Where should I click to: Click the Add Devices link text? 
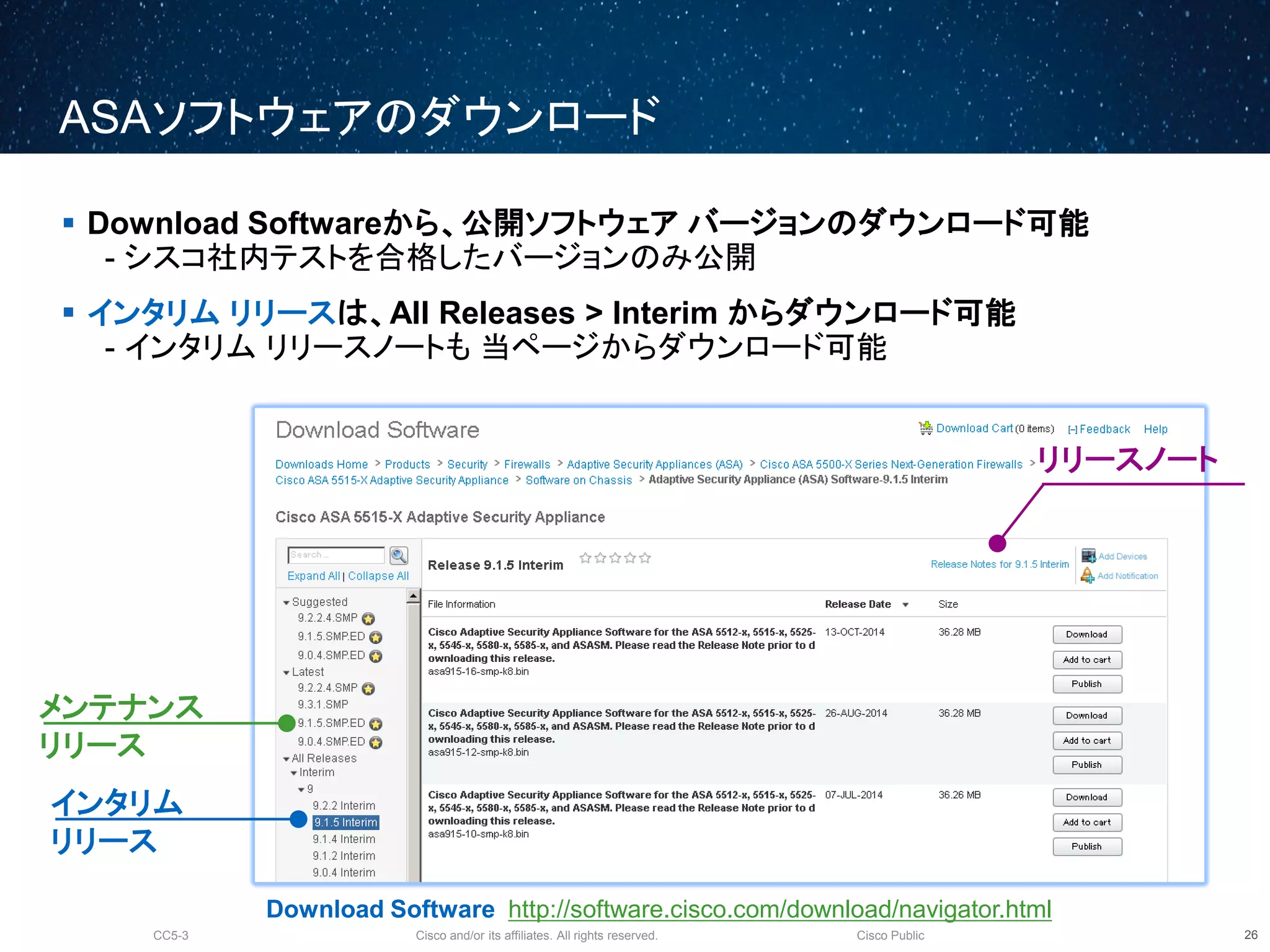click(x=1122, y=557)
